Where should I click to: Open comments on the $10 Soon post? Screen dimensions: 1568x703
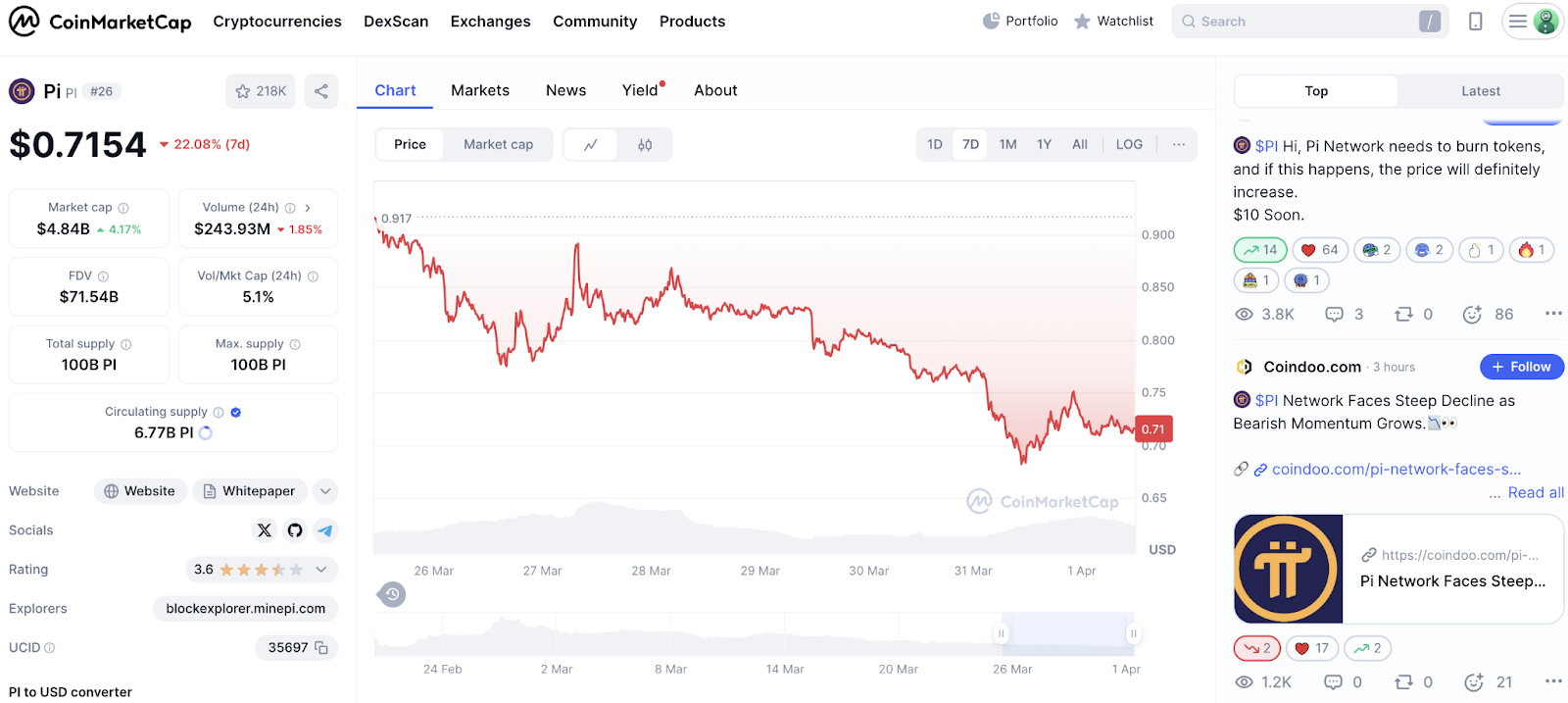click(1344, 315)
